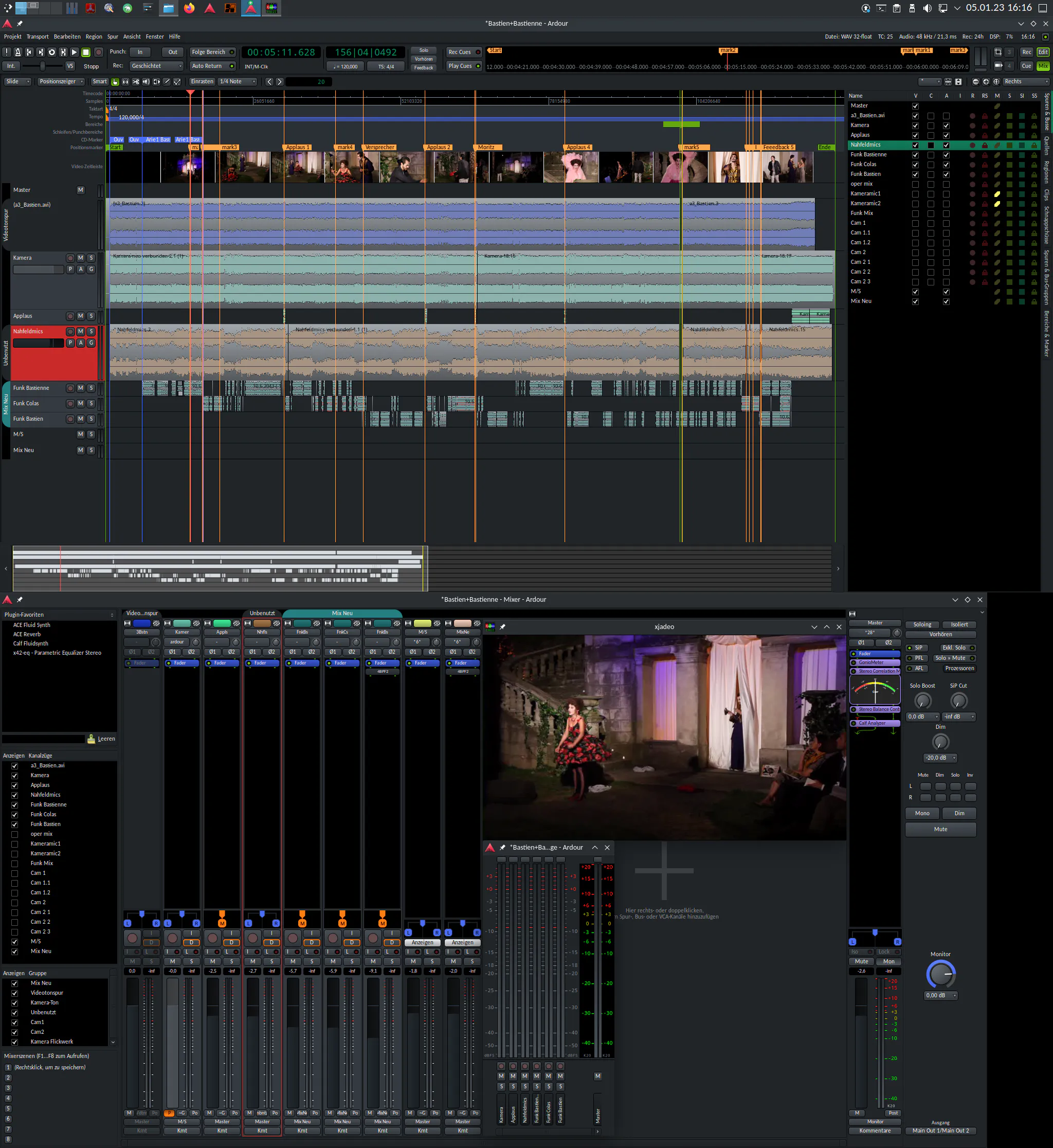The height and width of the screenshot is (1148, 1053).
Task: Open the Fenster menu
Action: click(154, 37)
